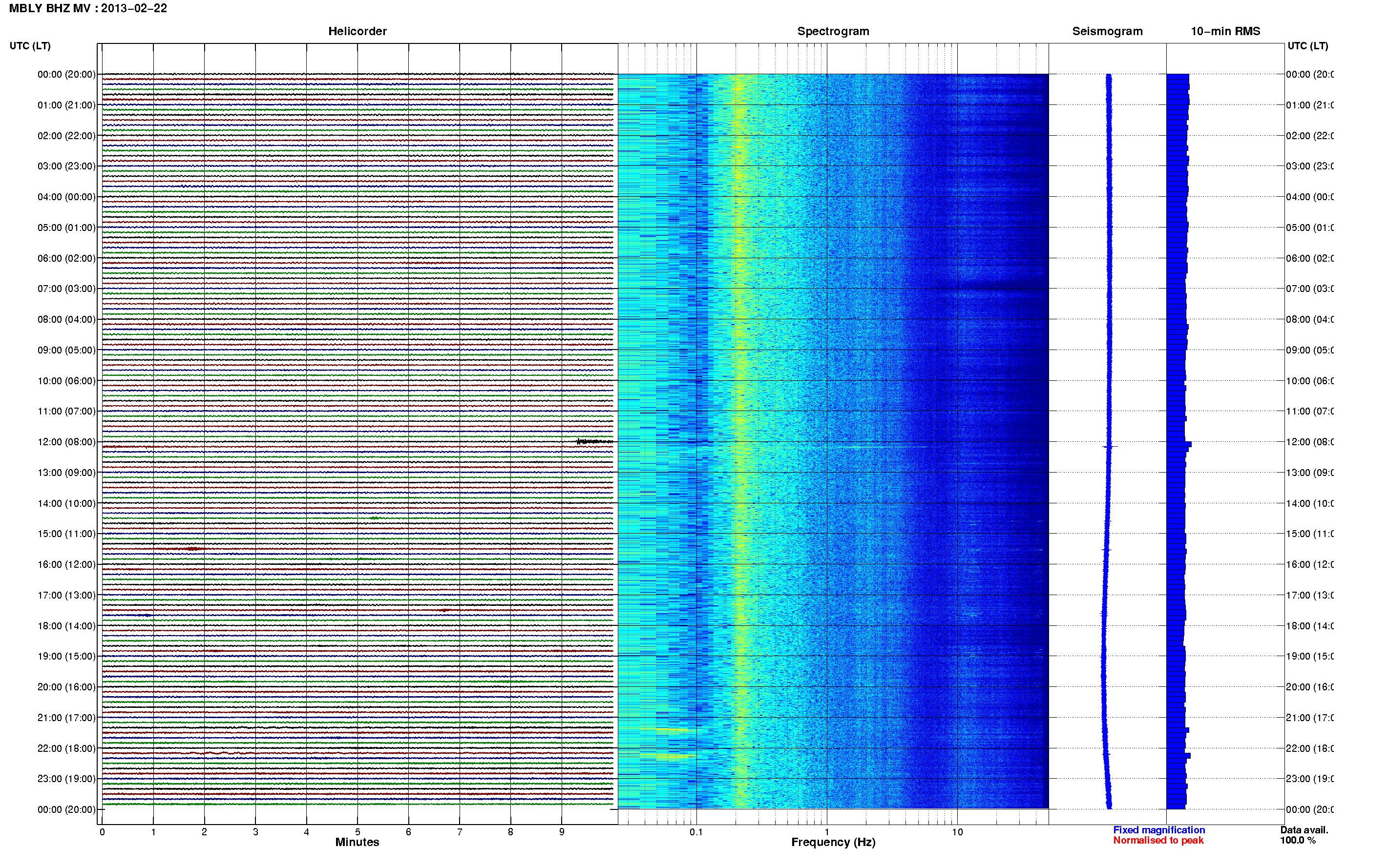Click the right UTC (LT) axis label
Image resolution: width=1389 pixels, height=868 pixels.
pyautogui.click(x=1307, y=46)
